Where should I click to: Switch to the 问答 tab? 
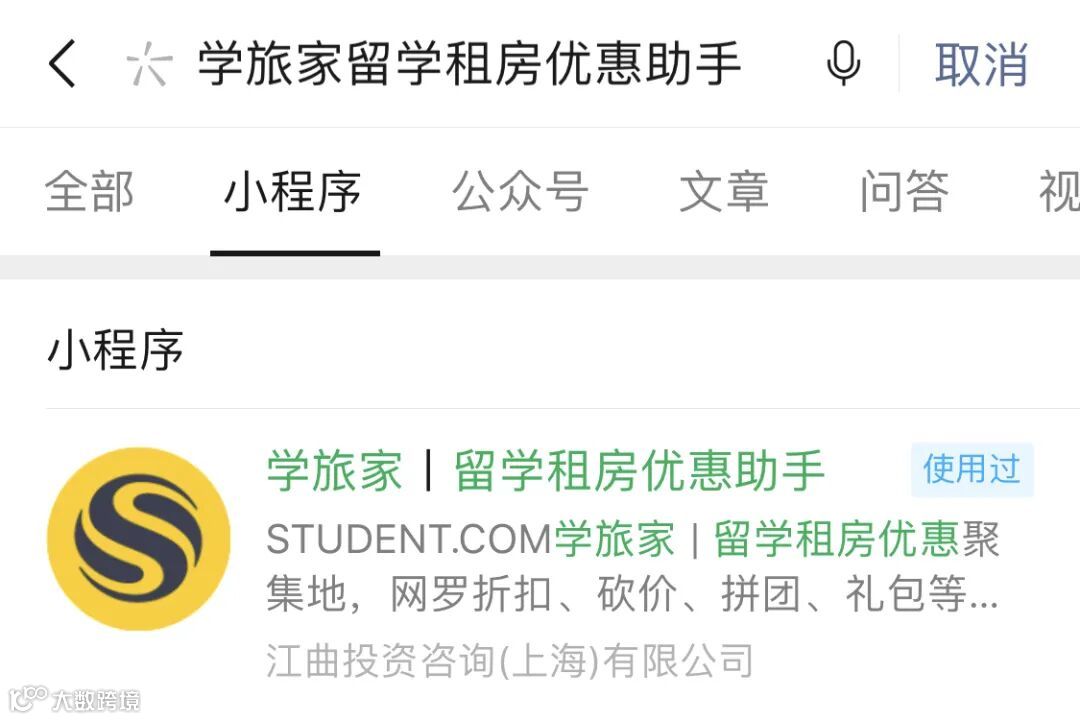[x=904, y=192]
